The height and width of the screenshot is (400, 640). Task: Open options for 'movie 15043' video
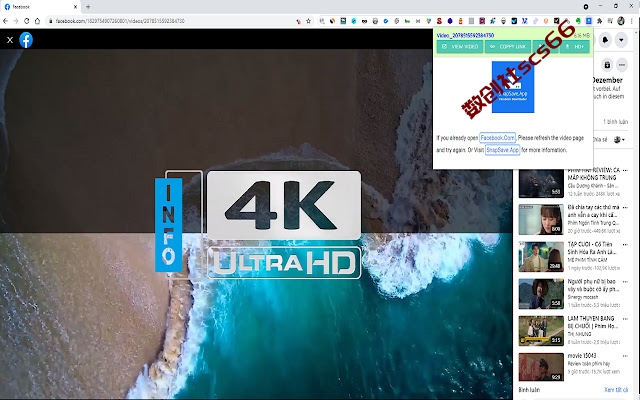pyautogui.click(x=625, y=356)
